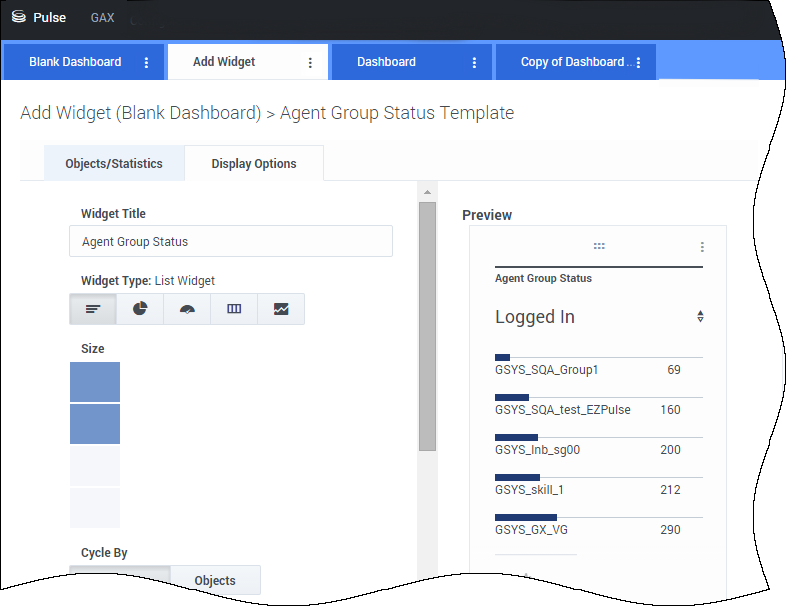Open Blank Dashboard tab options menu
The width and height of the screenshot is (787, 607).
coord(147,62)
